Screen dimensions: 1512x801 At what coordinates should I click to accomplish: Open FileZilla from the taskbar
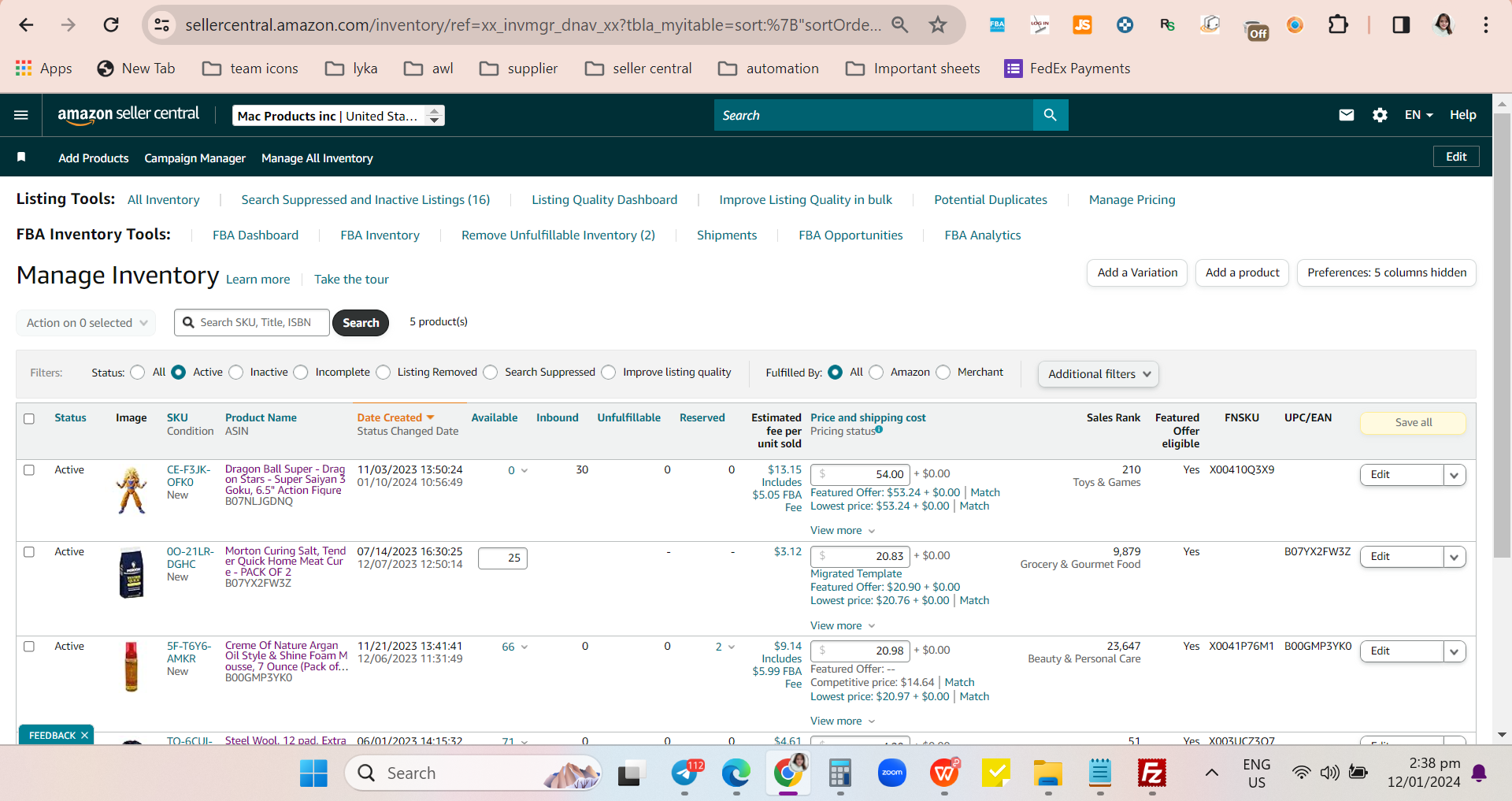tap(1152, 773)
